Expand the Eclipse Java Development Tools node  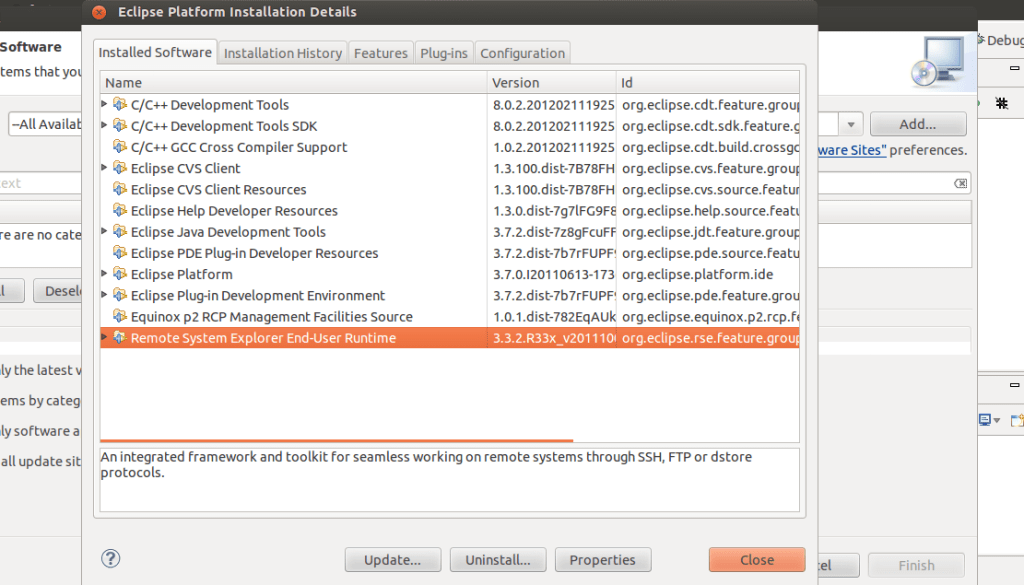pyautogui.click(x=105, y=232)
